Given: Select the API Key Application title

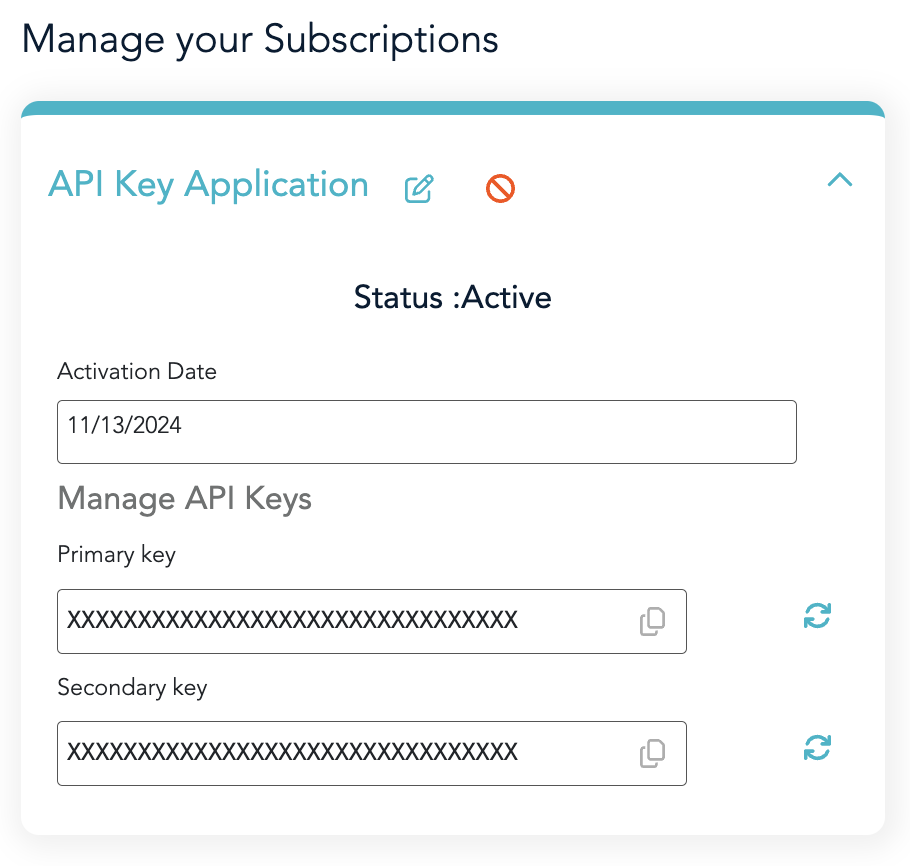Looking at the screenshot, I should click(x=209, y=185).
